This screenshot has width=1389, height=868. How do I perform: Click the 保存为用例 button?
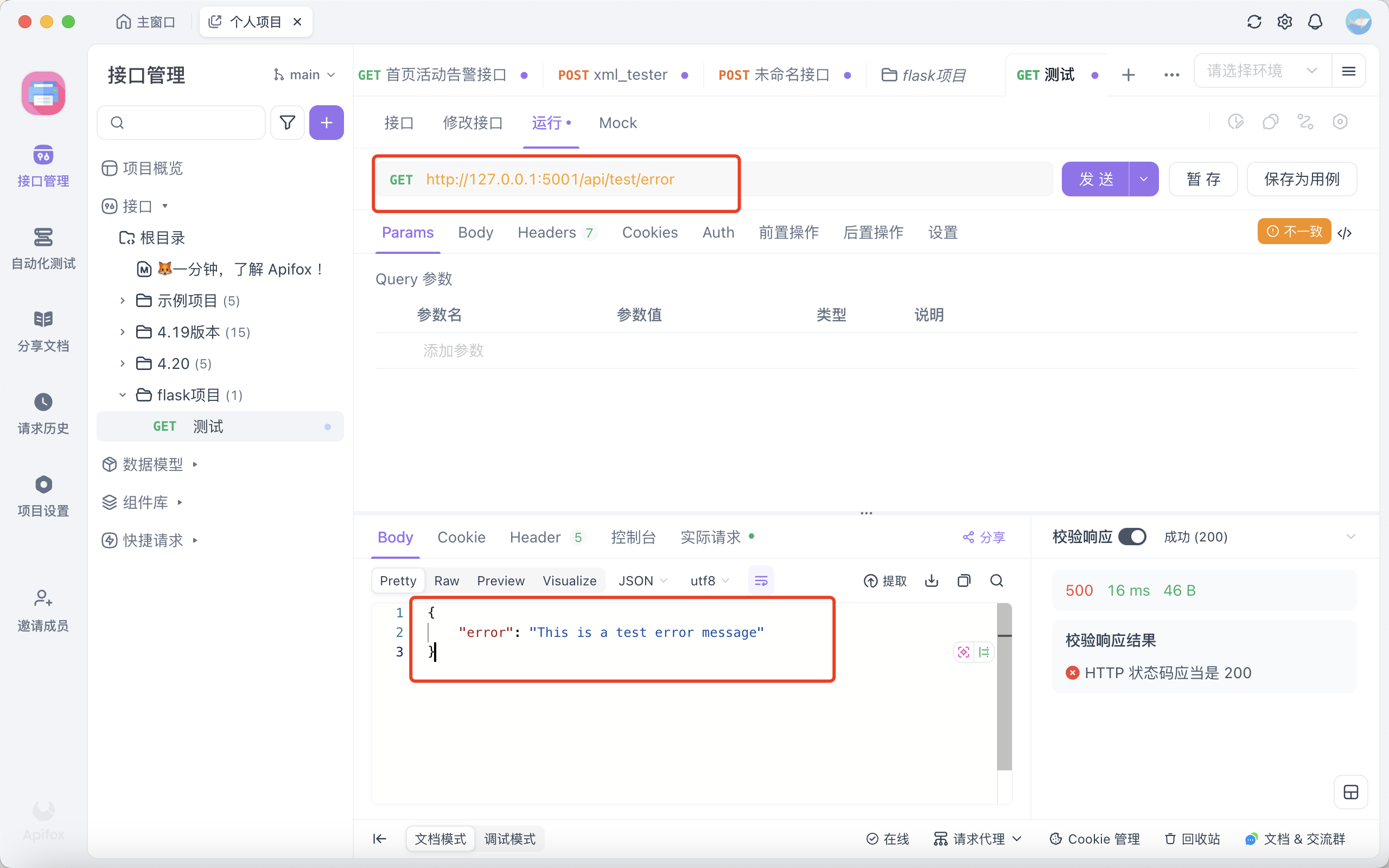1301,179
